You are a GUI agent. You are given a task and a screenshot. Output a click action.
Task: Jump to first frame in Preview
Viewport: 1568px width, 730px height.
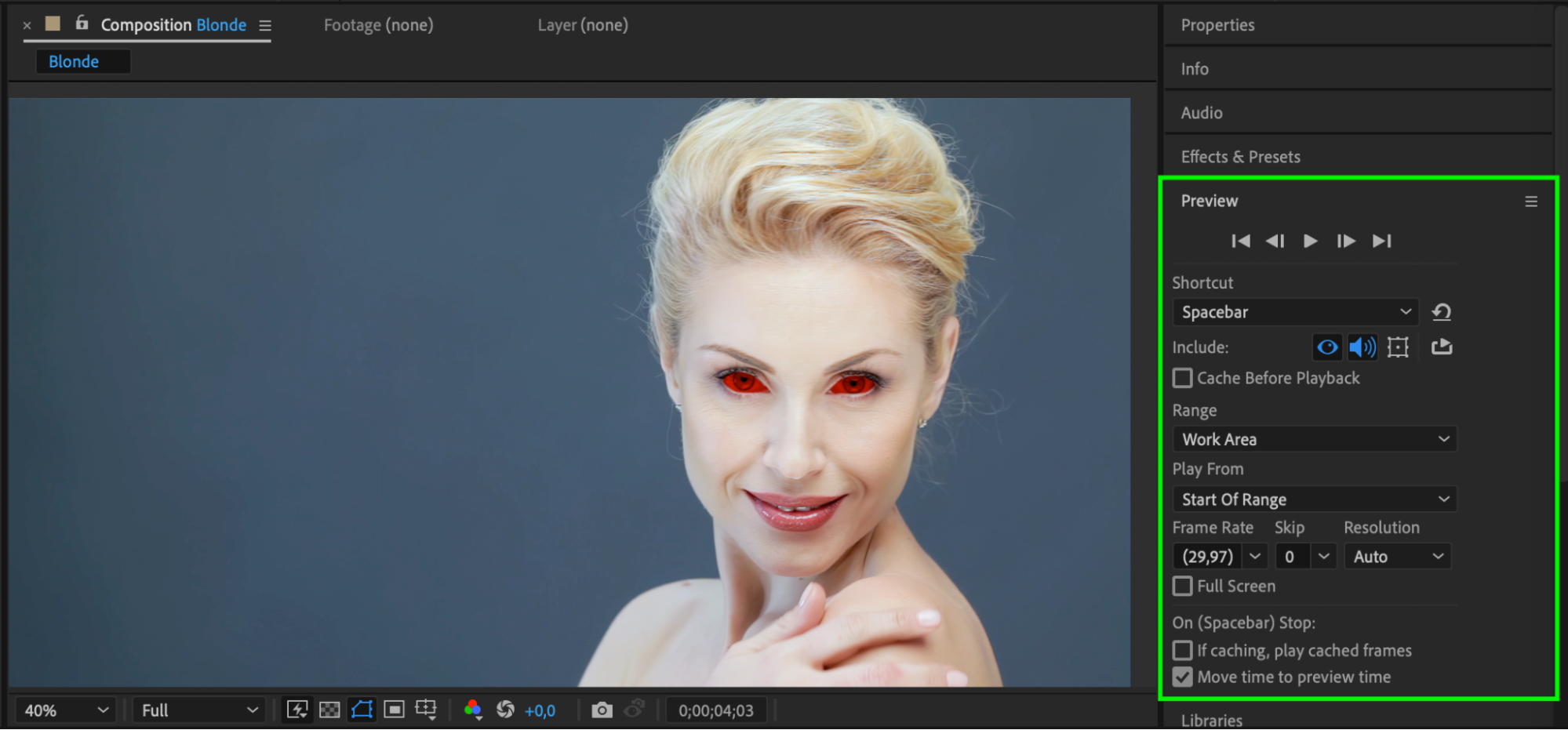(1240, 241)
